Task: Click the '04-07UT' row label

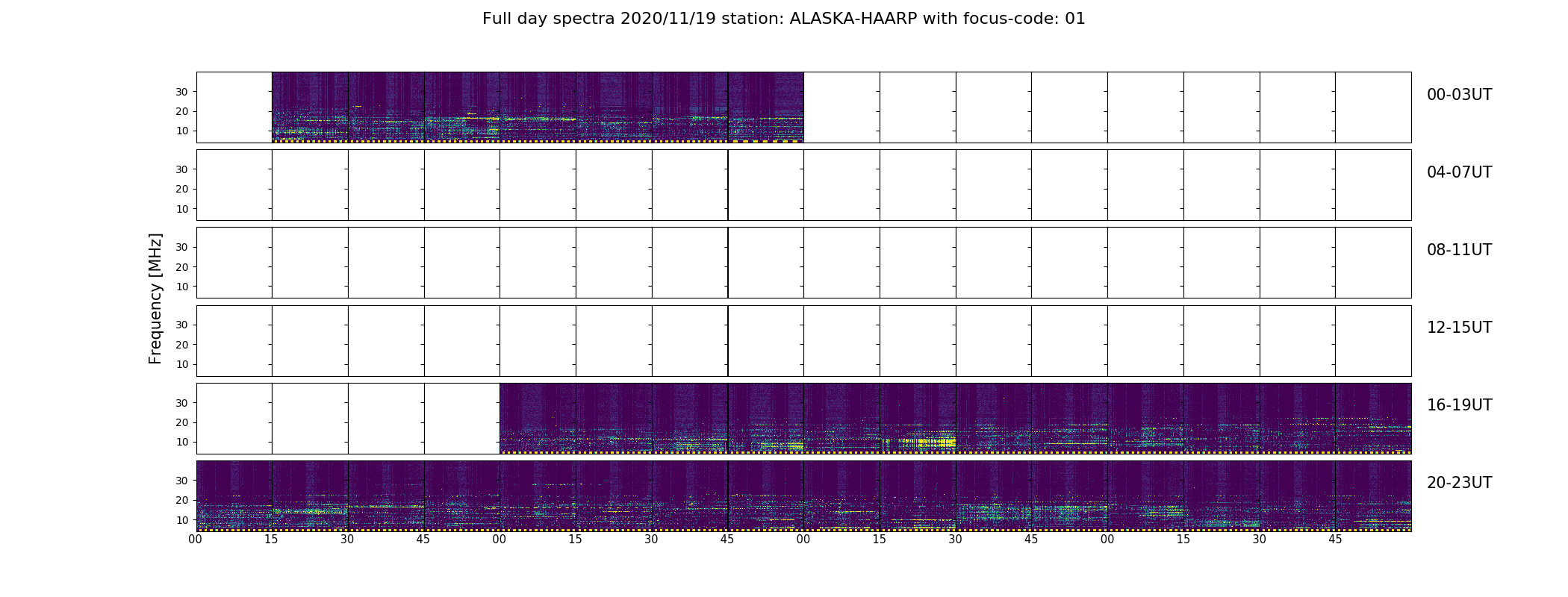Action: pyautogui.click(x=1459, y=172)
